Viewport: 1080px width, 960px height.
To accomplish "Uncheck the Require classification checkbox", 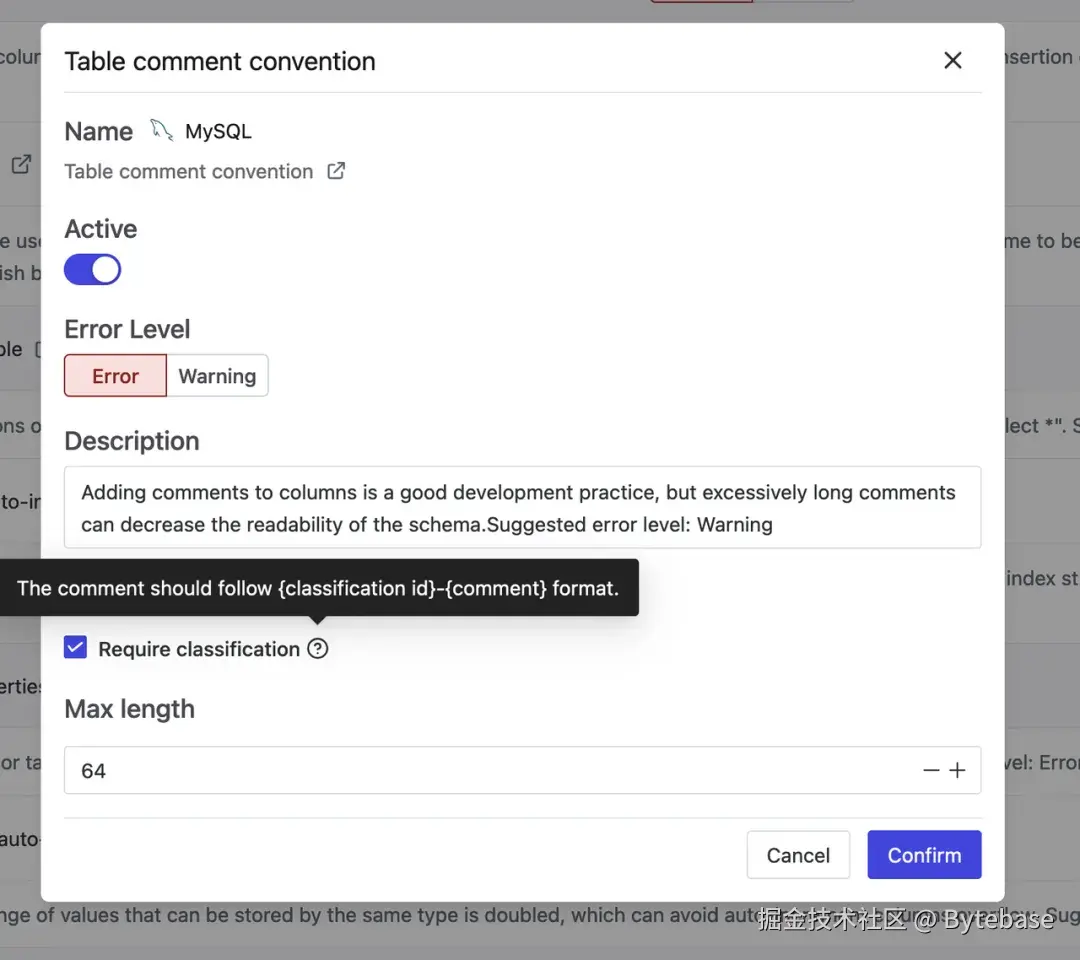I will click(x=76, y=648).
